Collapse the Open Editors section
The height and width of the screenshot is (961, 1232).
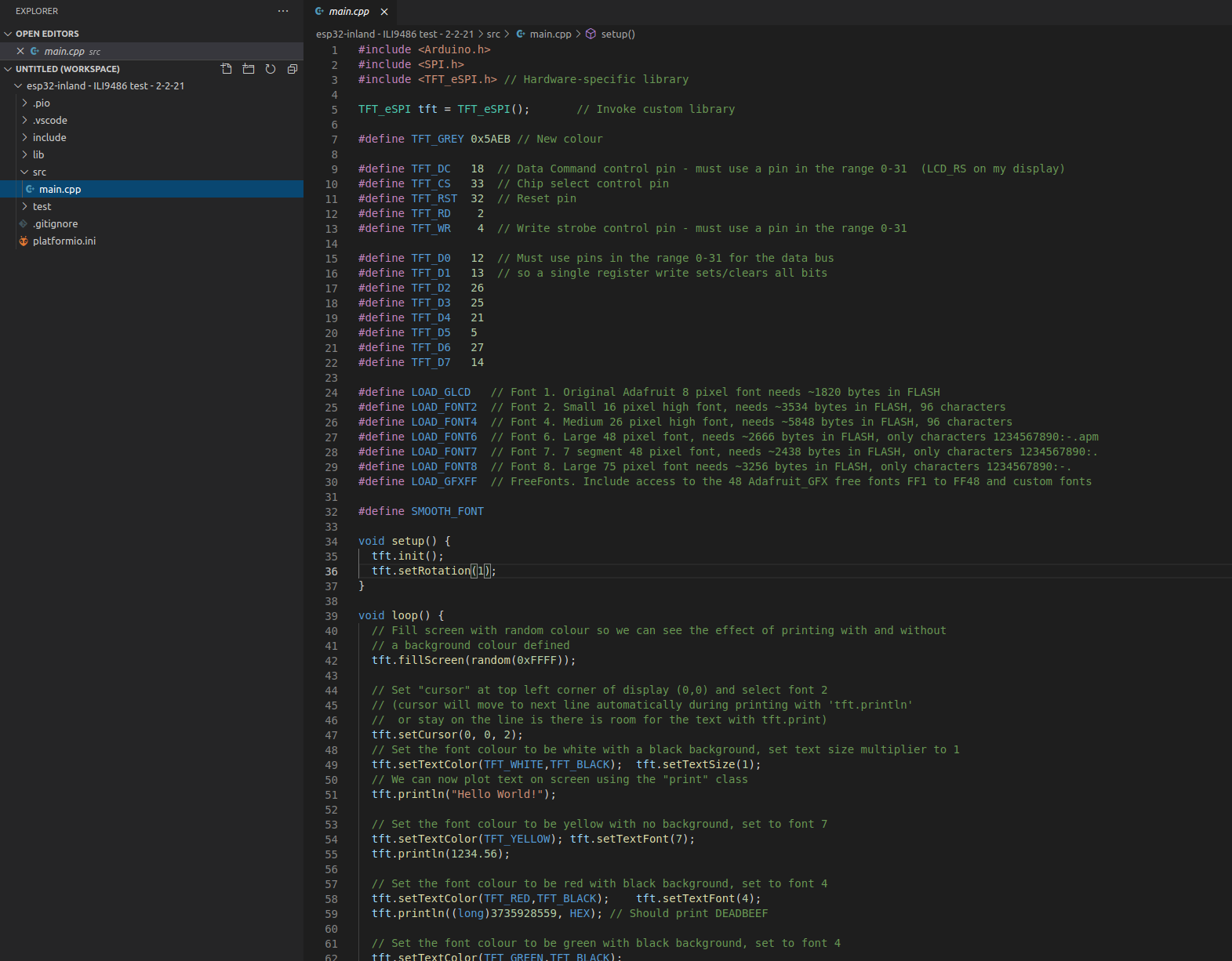(x=47, y=34)
